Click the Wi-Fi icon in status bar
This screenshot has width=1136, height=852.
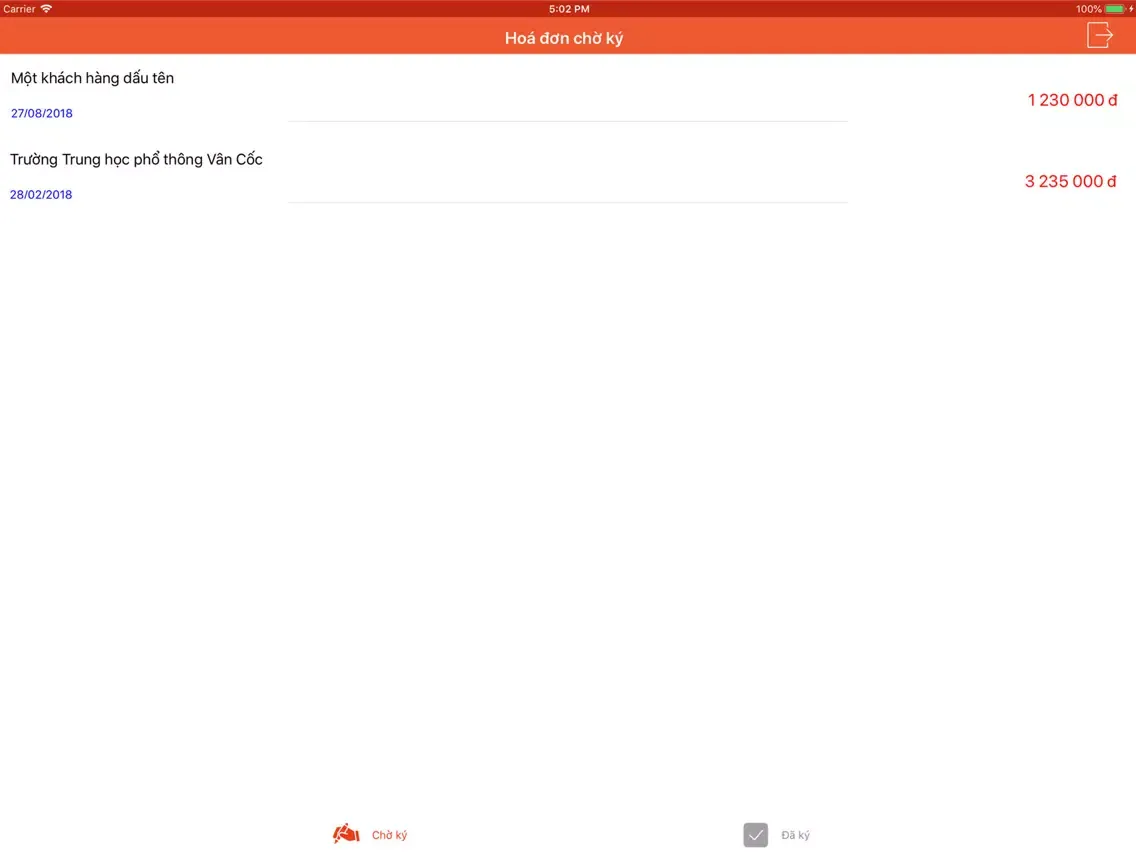click(46, 9)
